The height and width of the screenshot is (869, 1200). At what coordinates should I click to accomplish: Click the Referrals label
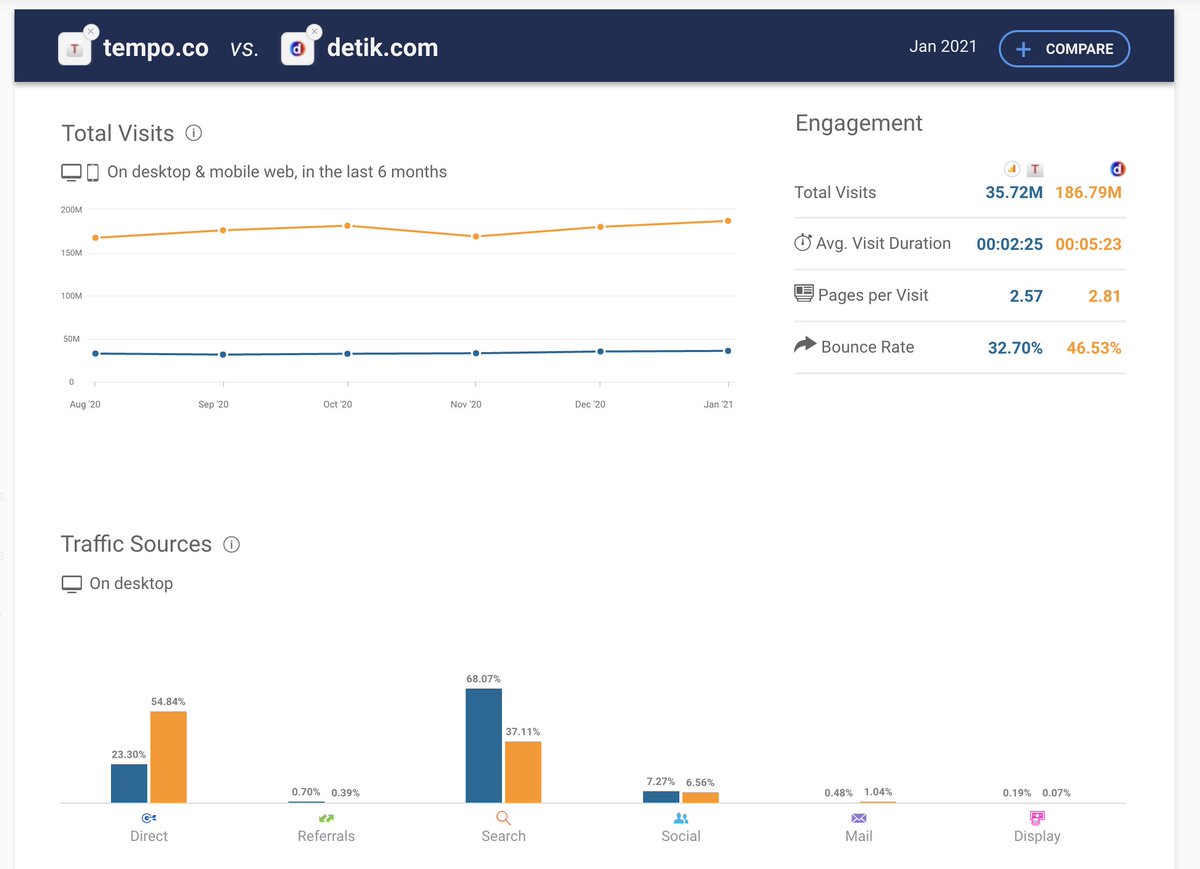coord(326,836)
